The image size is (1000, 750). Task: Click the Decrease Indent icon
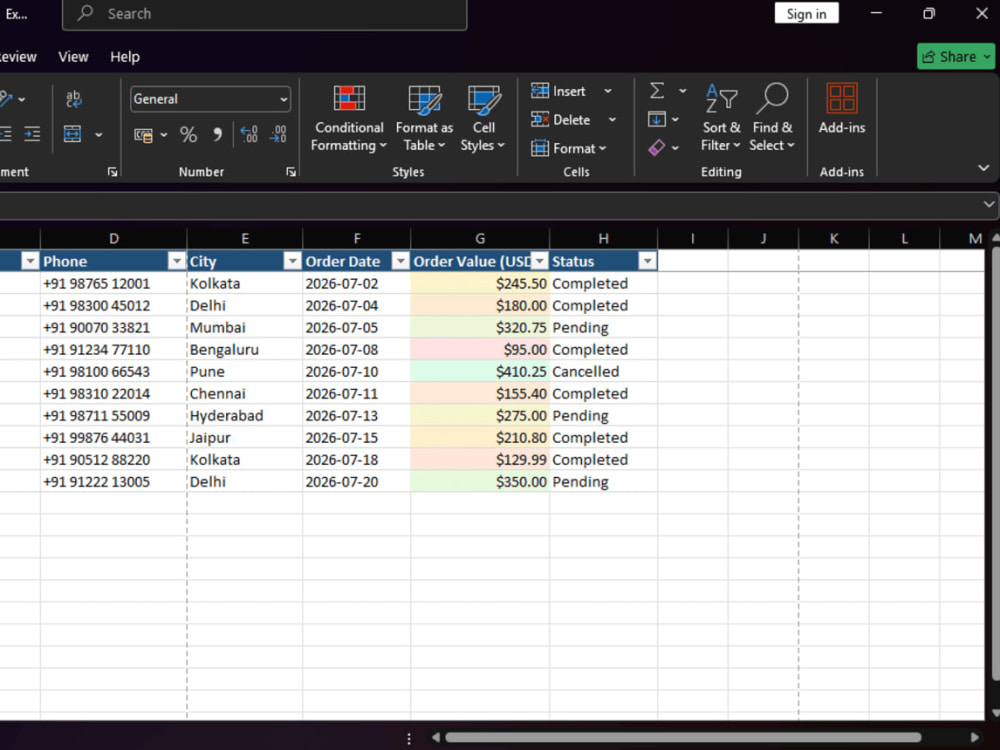coord(6,134)
